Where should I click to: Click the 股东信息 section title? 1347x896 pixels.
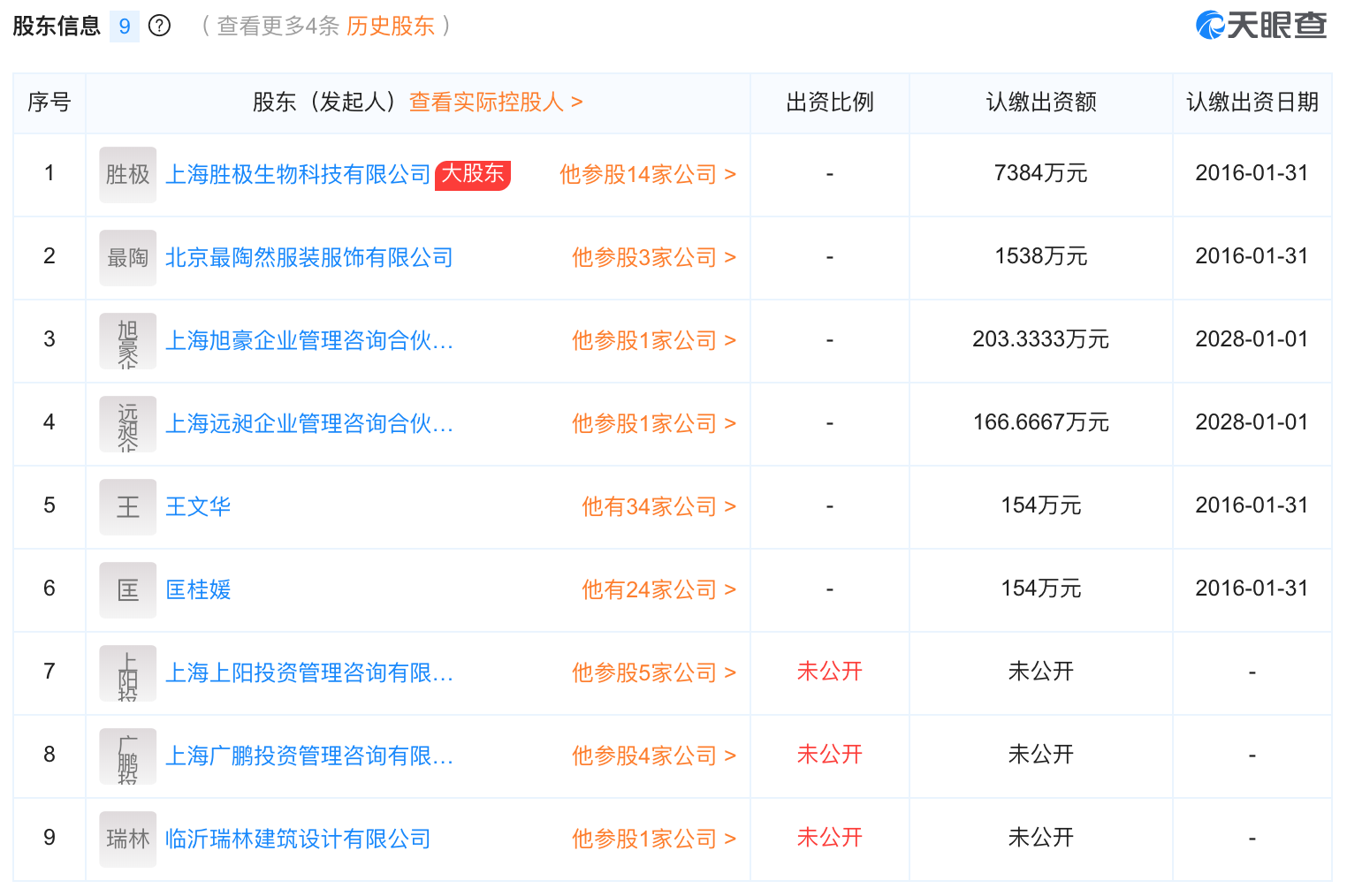(57, 26)
